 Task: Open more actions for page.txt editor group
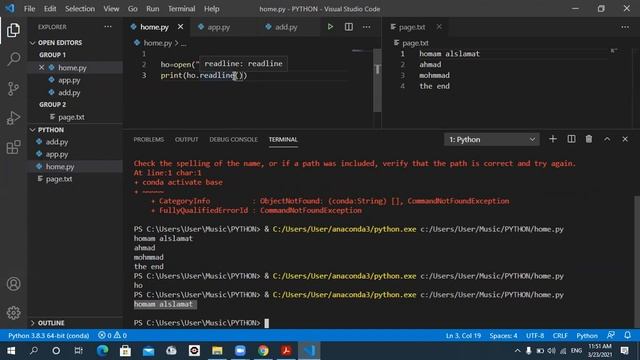pyautogui.click(x=625, y=27)
